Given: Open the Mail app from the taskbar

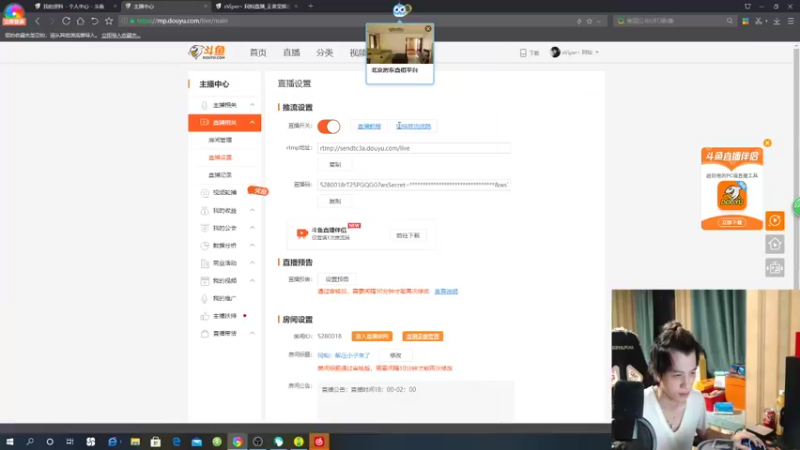Looking at the screenshot, I should coord(196,441).
